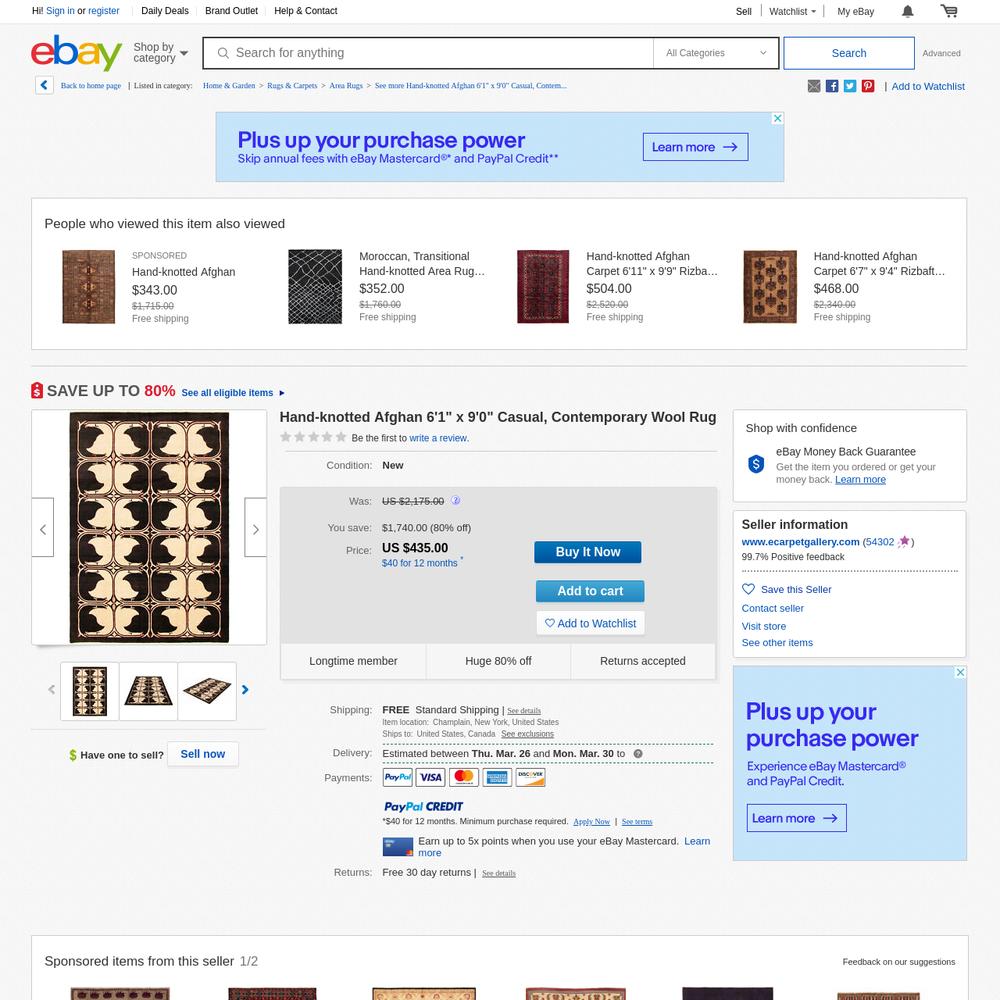Share this listing on Pinterest

click(867, 86)
